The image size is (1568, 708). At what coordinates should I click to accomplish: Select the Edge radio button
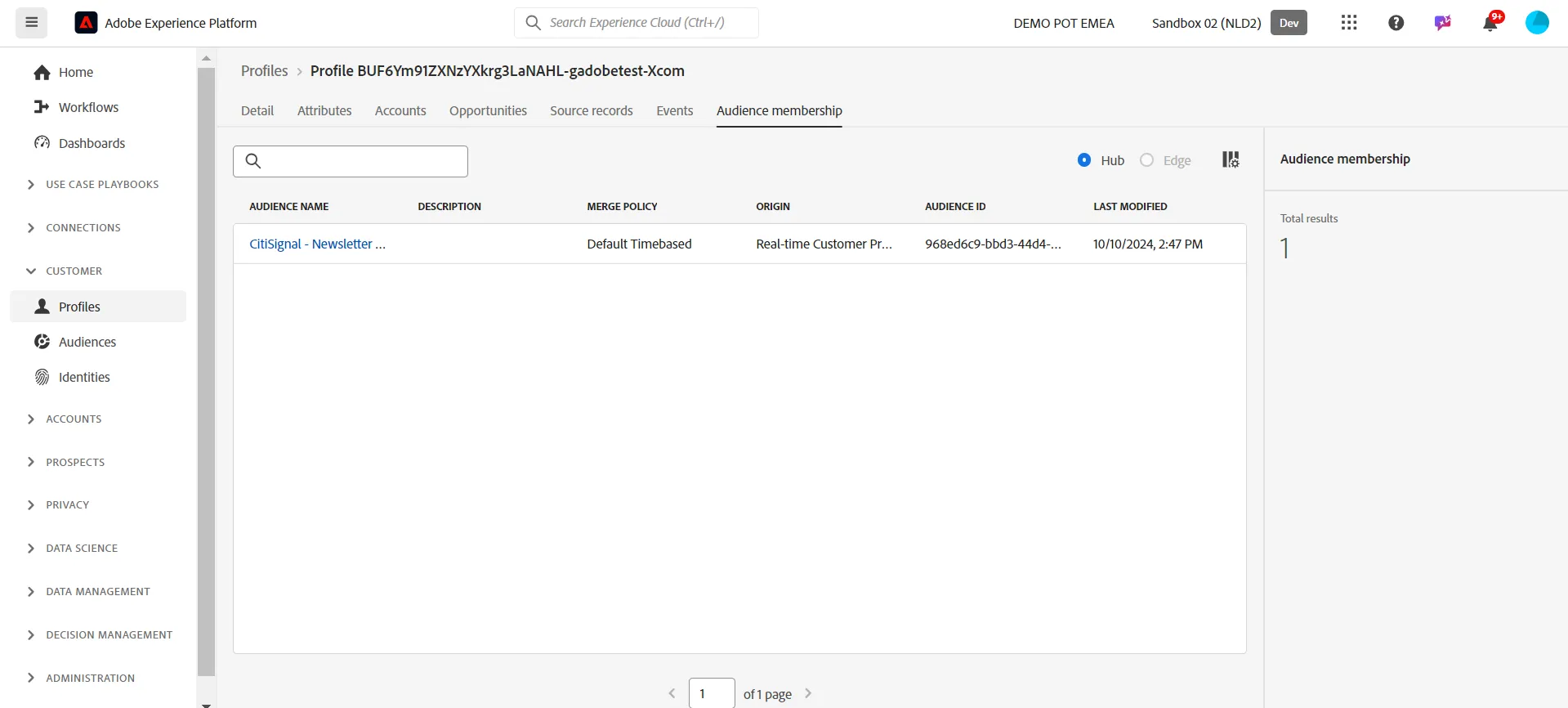click(x=1147, y=160)
